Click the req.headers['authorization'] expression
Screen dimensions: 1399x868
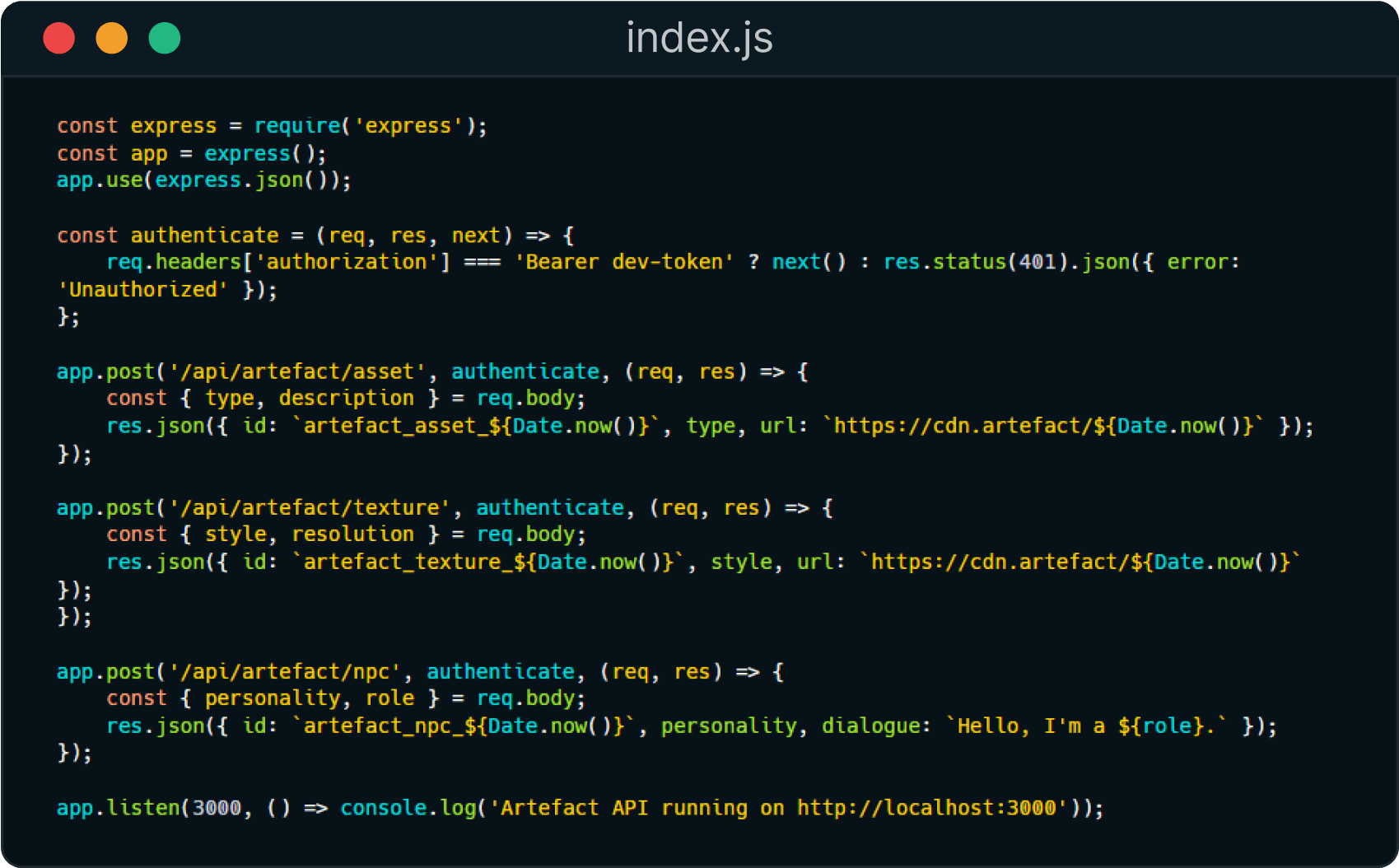click(x=278, y=262)
